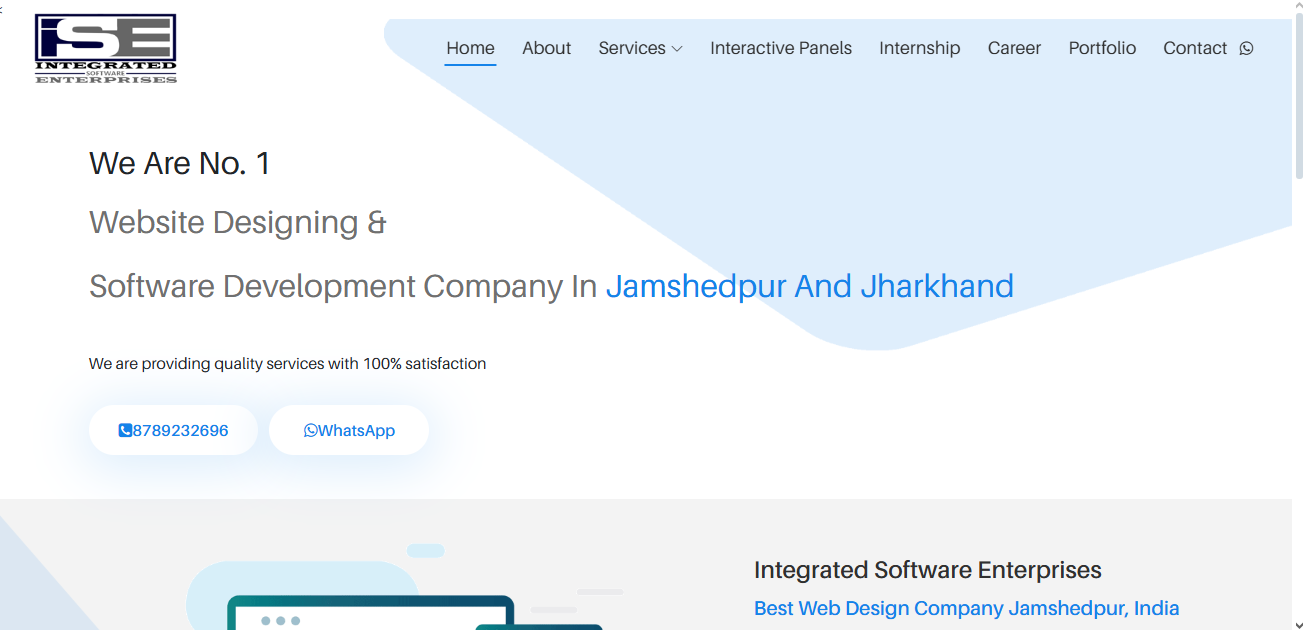Open the Best Web Design Company Jamshedpur link
Screen dimensions: 1305x630
click(966, 608)
